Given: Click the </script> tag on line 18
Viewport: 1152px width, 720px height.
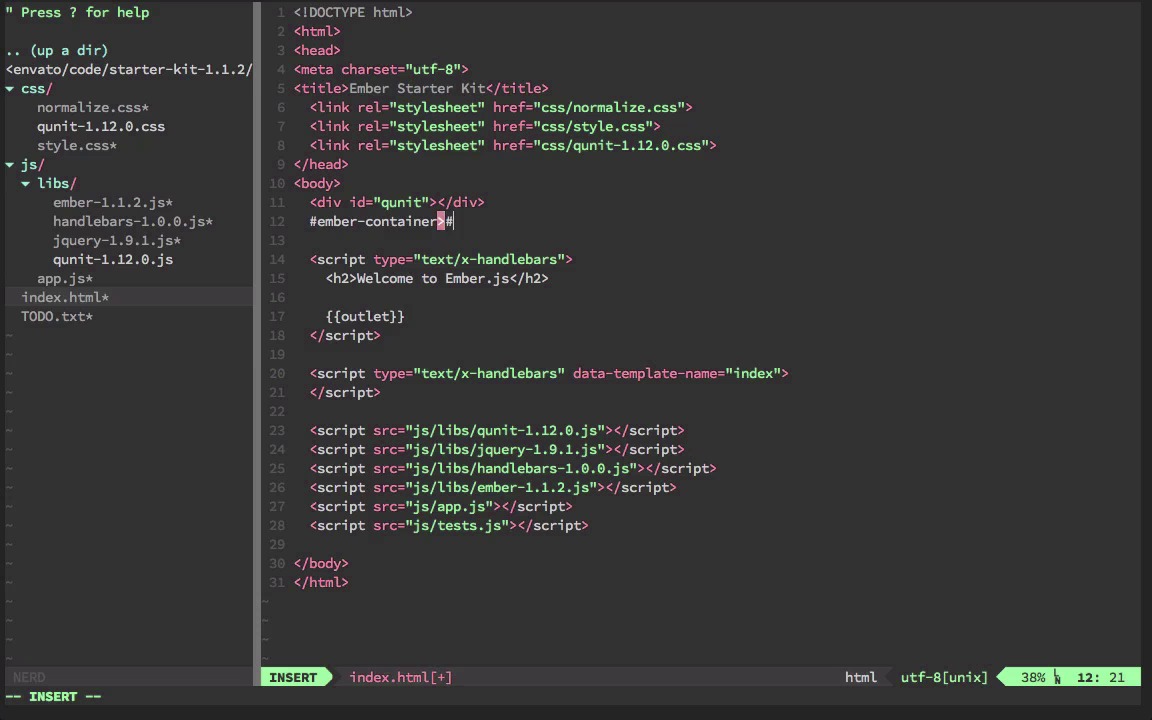Looking at the screenshot, I should 345,336.
